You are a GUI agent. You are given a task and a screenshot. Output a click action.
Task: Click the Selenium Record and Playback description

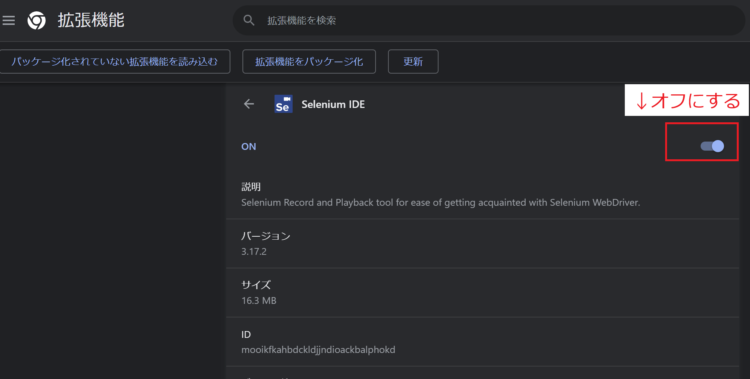(441, 202)
